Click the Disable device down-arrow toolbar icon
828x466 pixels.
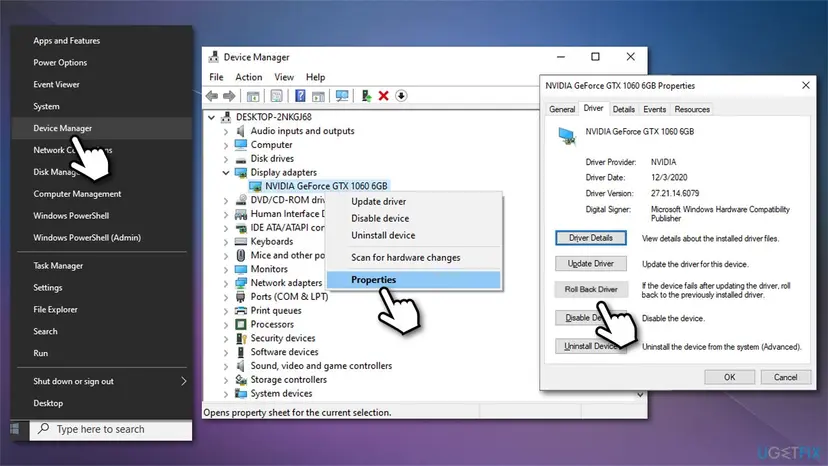401,96
